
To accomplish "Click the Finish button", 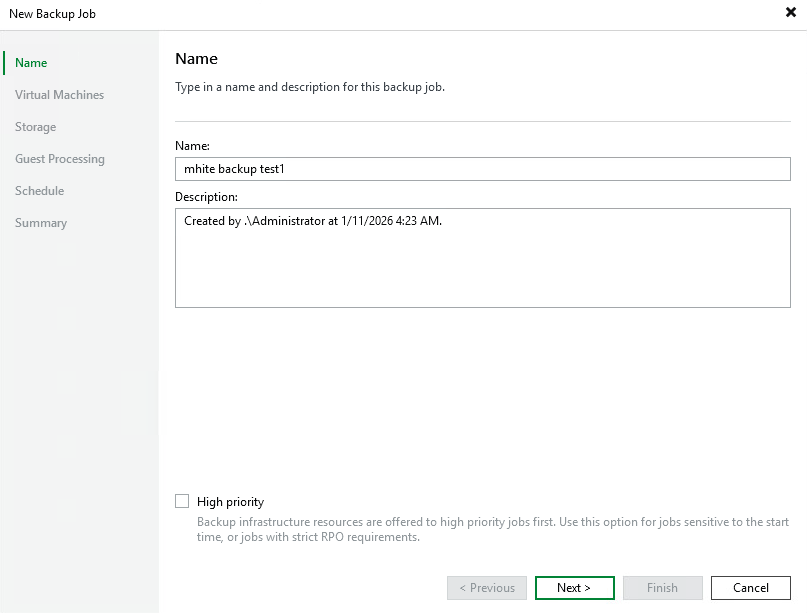I will [x=662, y=587].
